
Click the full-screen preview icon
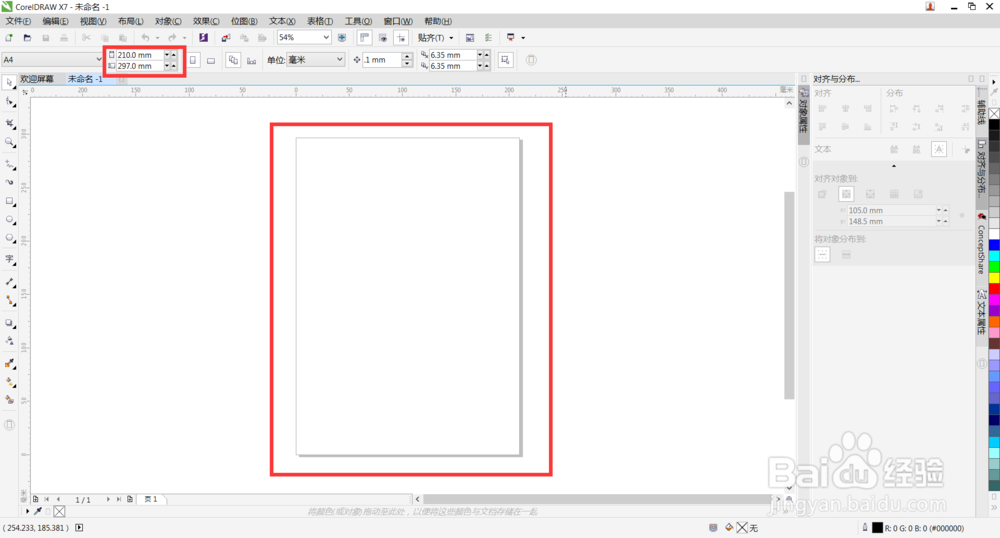point(342,38)
